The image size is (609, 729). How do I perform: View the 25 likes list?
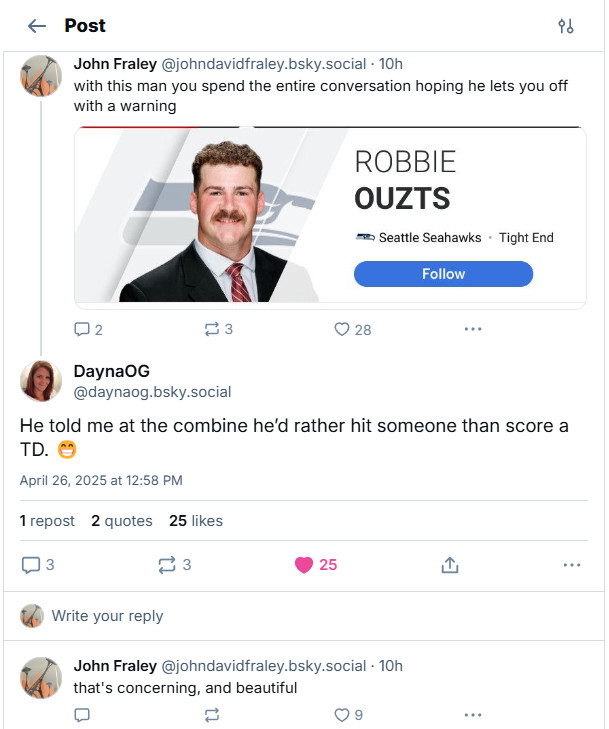[x=196, y=521]
